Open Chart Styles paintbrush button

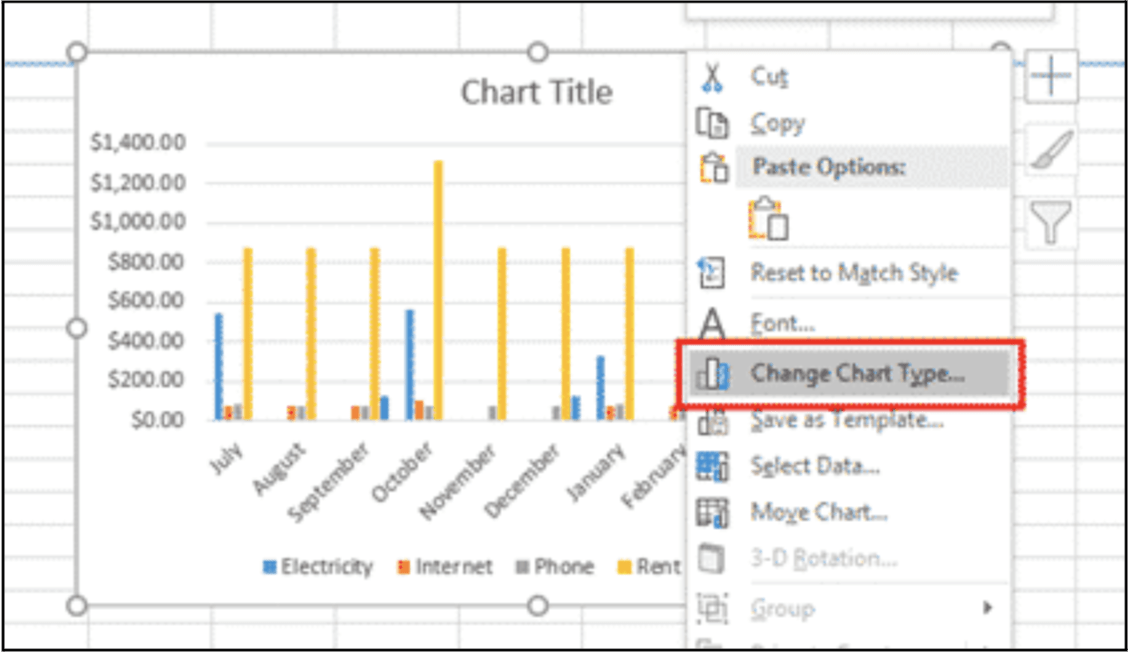point(1050,150)
